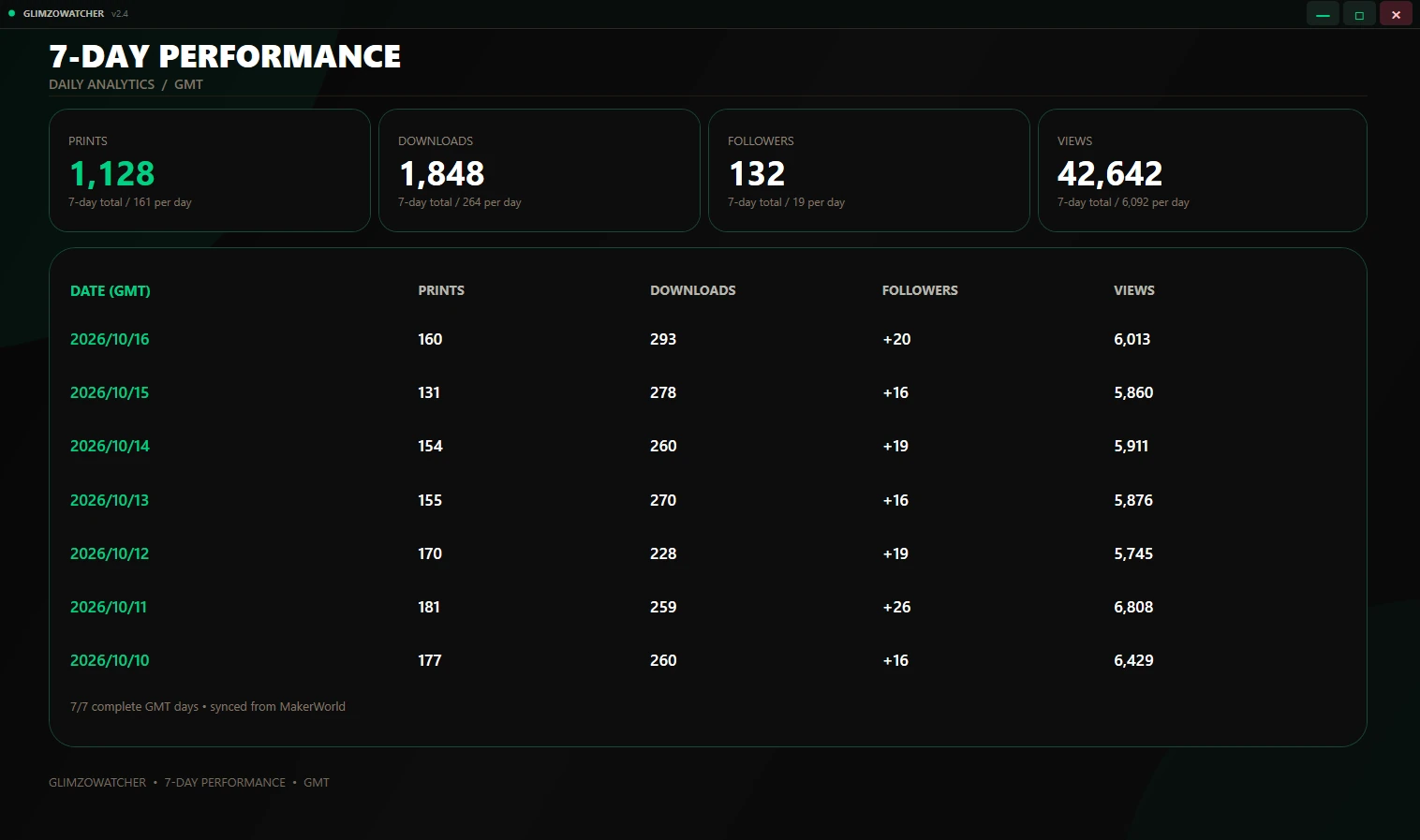1420x840 pixels.
Task: Click the green status dot beside GLIMZOWATCHER
Action: (x=12, y=13)
